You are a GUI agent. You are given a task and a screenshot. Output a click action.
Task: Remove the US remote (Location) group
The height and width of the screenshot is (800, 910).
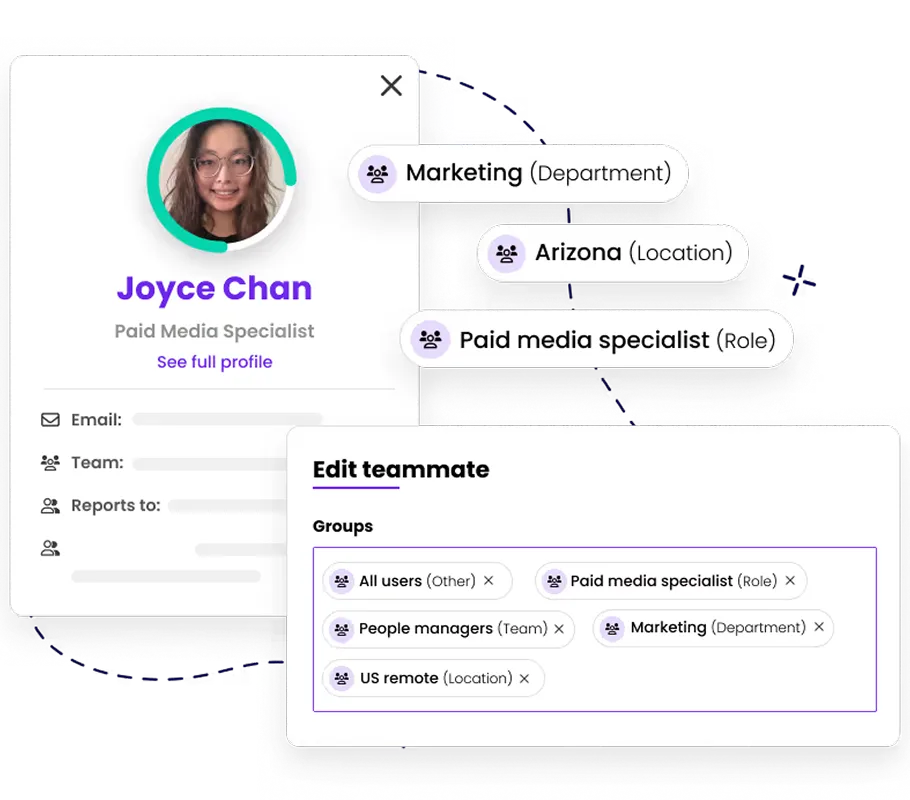[x=524, y=678]
